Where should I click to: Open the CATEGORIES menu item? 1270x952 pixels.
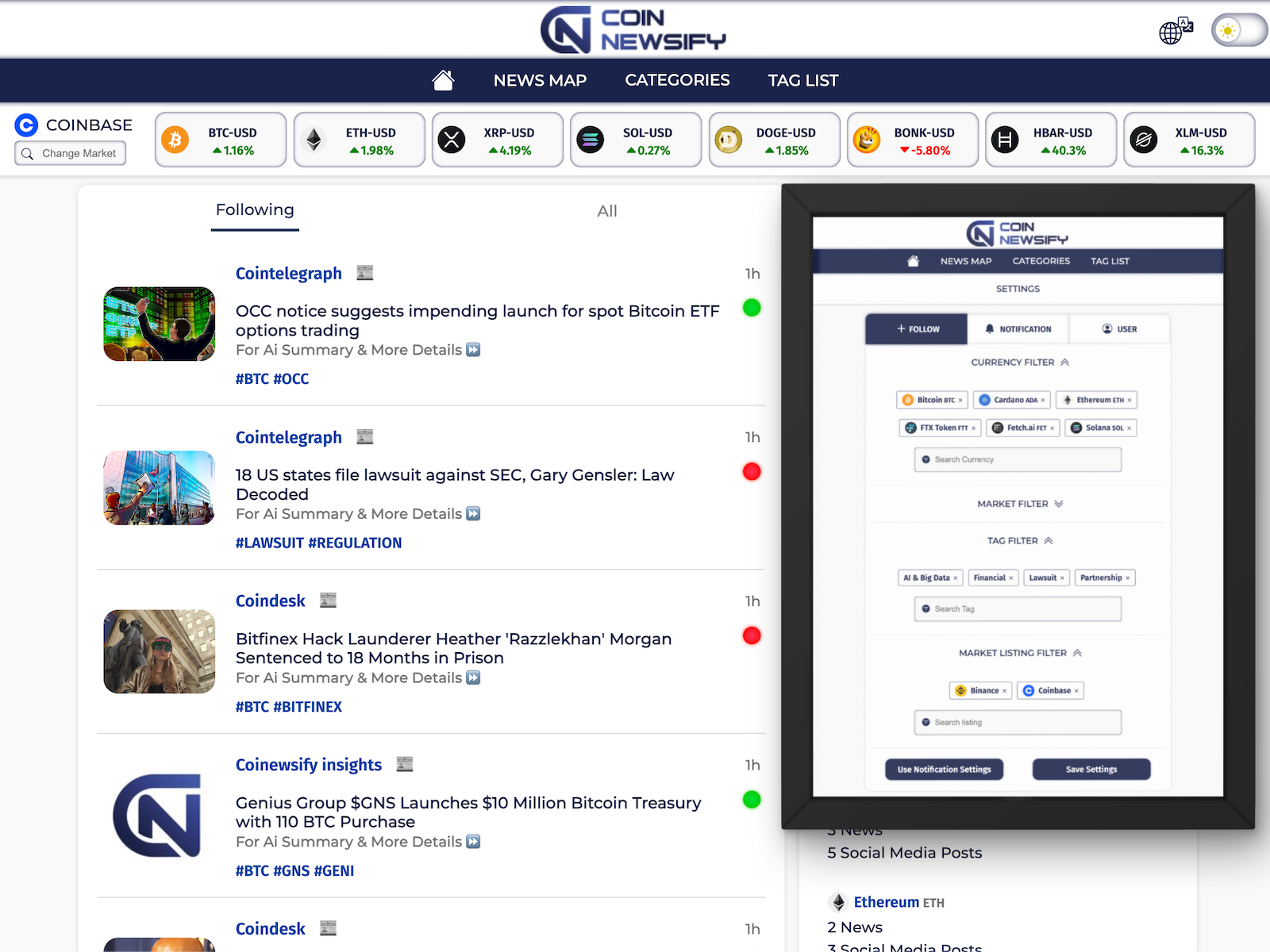(x=677, y=80)
